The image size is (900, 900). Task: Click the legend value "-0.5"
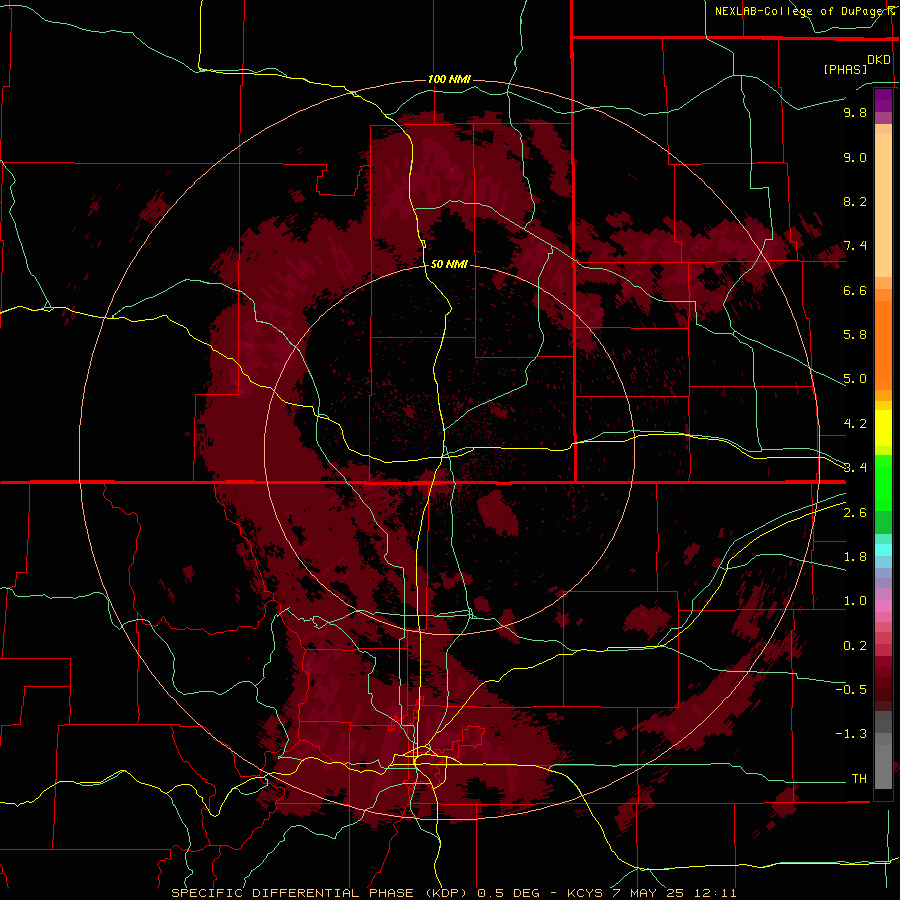(x=851, y=690)
